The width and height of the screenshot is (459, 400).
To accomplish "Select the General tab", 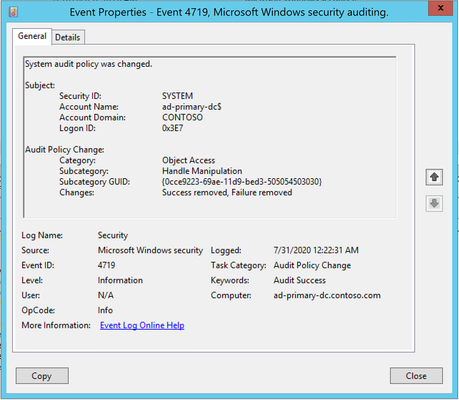I will [32, 36].
